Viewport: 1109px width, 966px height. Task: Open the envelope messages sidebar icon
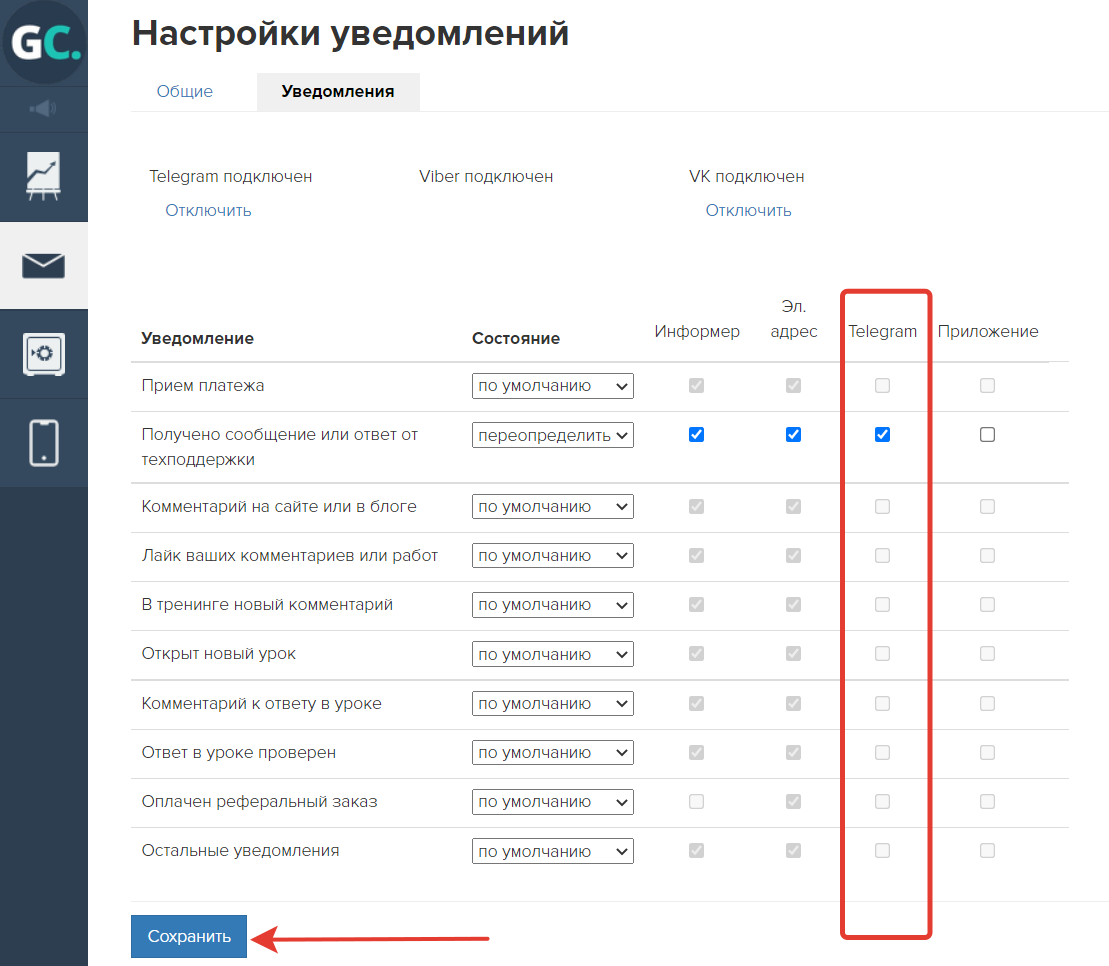43,266
